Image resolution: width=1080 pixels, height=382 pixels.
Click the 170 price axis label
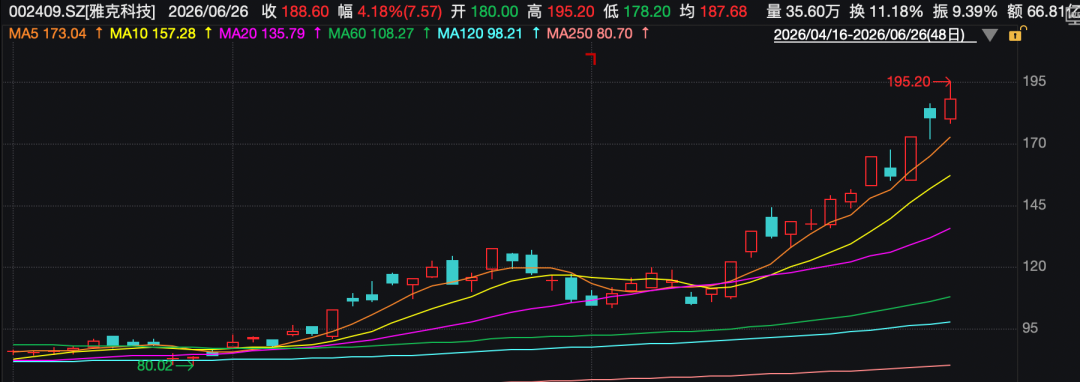(x=1036, y=143)
